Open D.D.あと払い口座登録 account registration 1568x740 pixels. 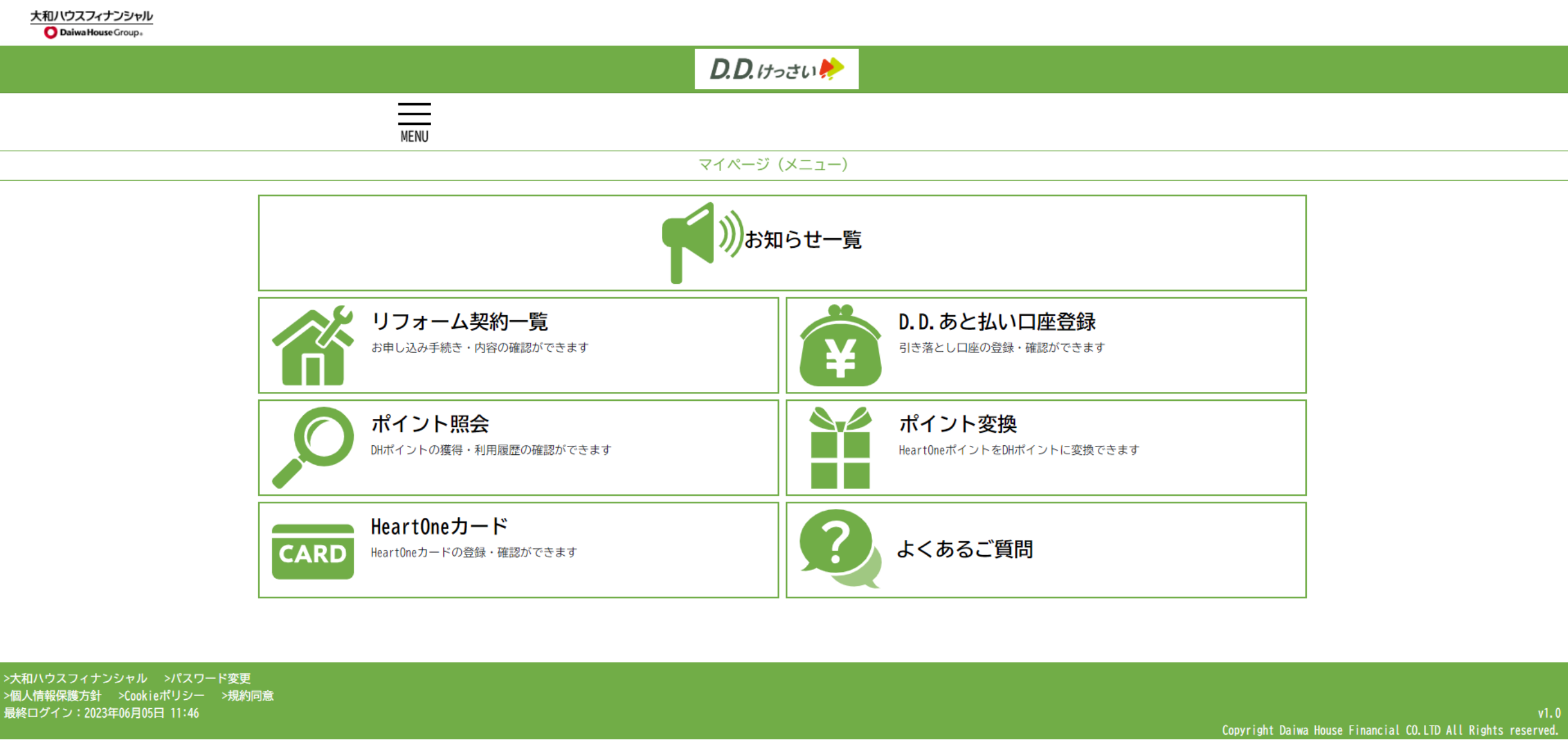[996, 321]
